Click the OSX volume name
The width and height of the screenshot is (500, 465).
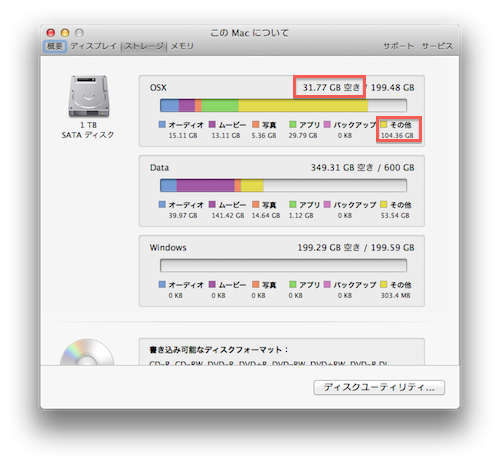pos(158,88)
